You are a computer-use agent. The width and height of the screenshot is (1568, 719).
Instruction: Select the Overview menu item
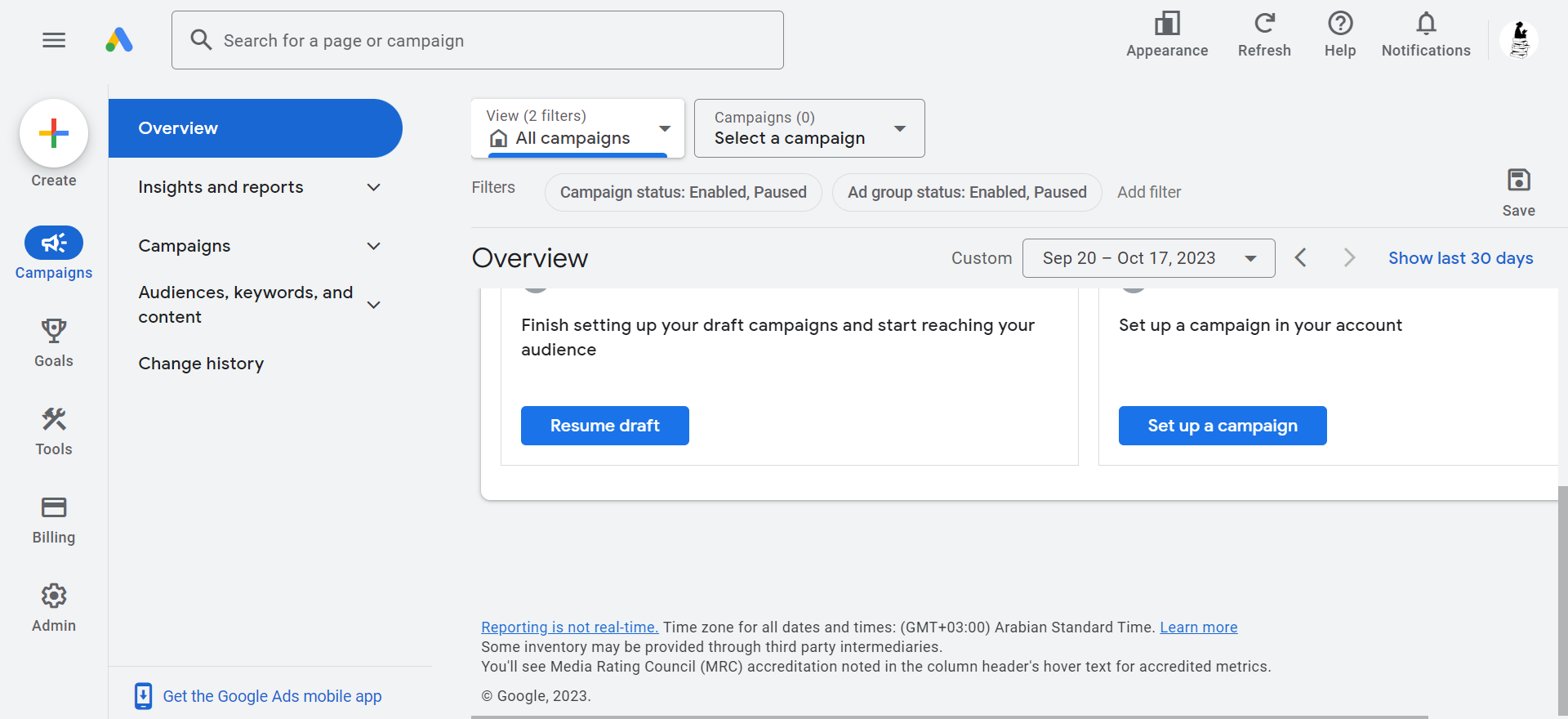point(255,128)
